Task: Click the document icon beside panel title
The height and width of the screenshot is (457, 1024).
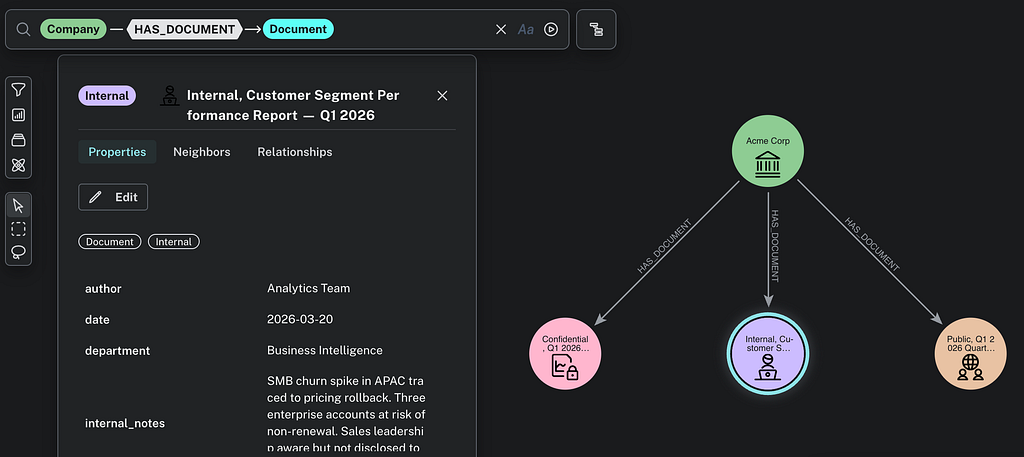Action: 170,96
